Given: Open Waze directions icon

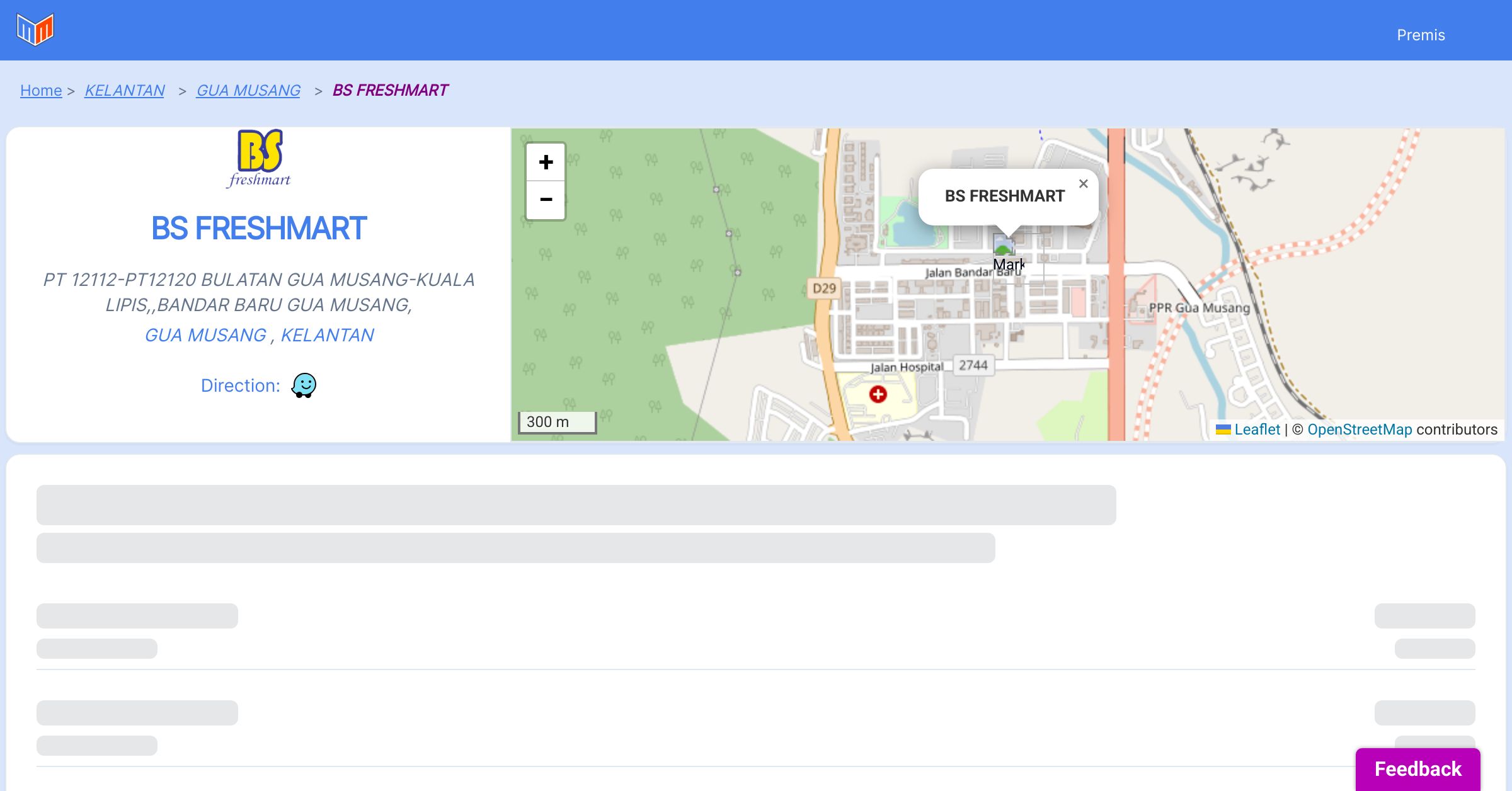Looking at the screenshot, I should [x=304, y=385].
